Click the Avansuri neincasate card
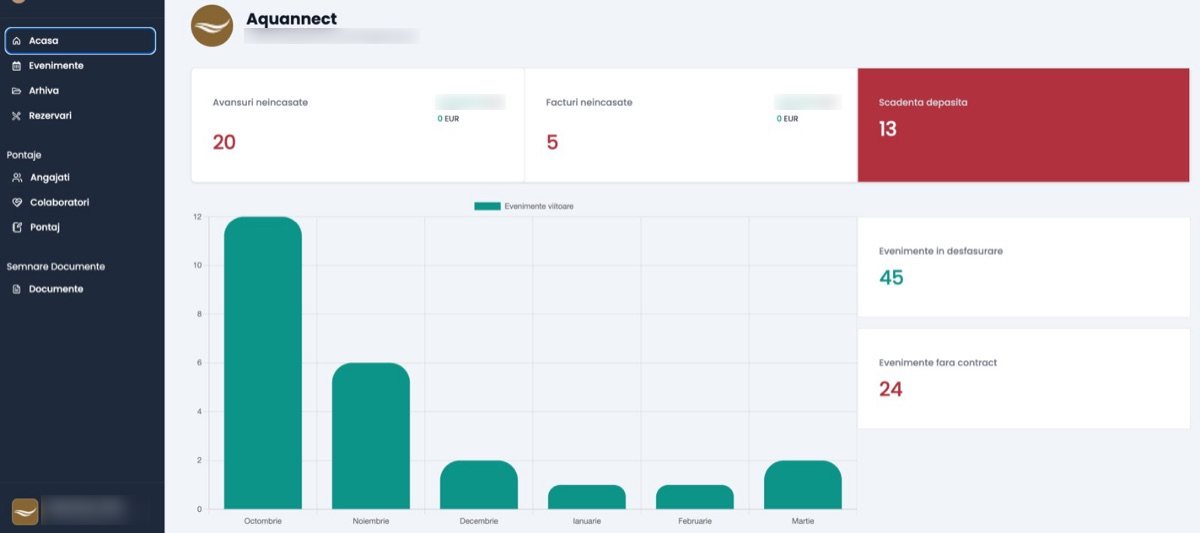1200x533 pixels. (357, 125)
